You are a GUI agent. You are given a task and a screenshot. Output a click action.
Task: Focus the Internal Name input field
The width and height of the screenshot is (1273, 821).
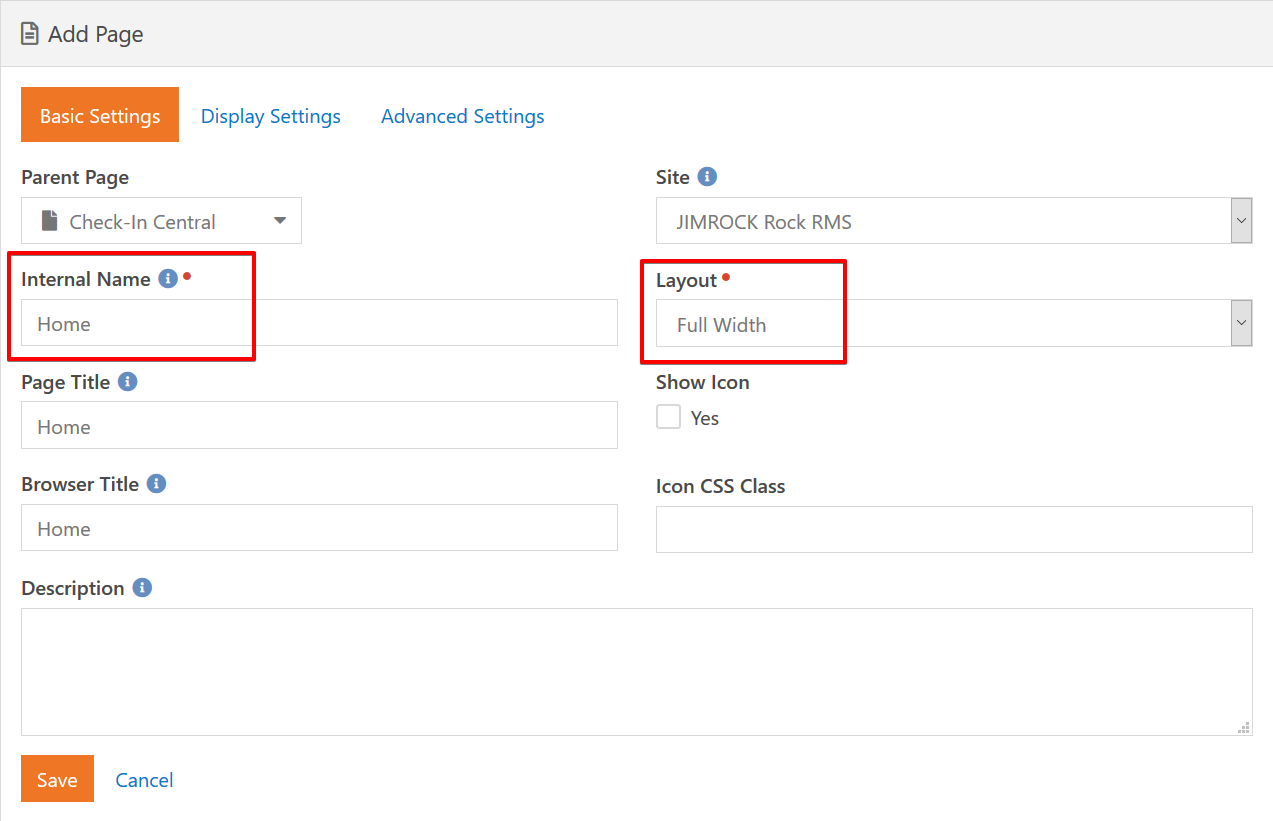[319, 323]
